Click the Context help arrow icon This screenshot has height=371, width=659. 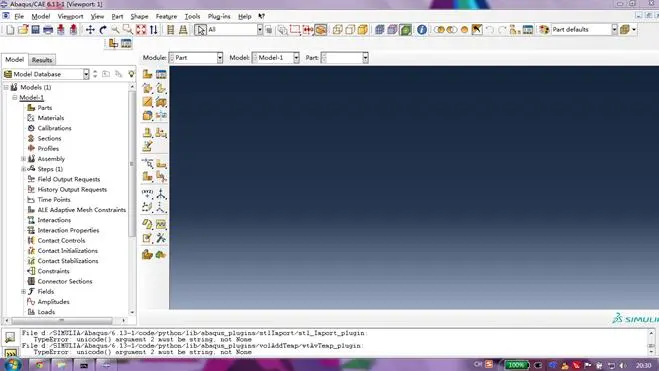click(x=261, y=16)
